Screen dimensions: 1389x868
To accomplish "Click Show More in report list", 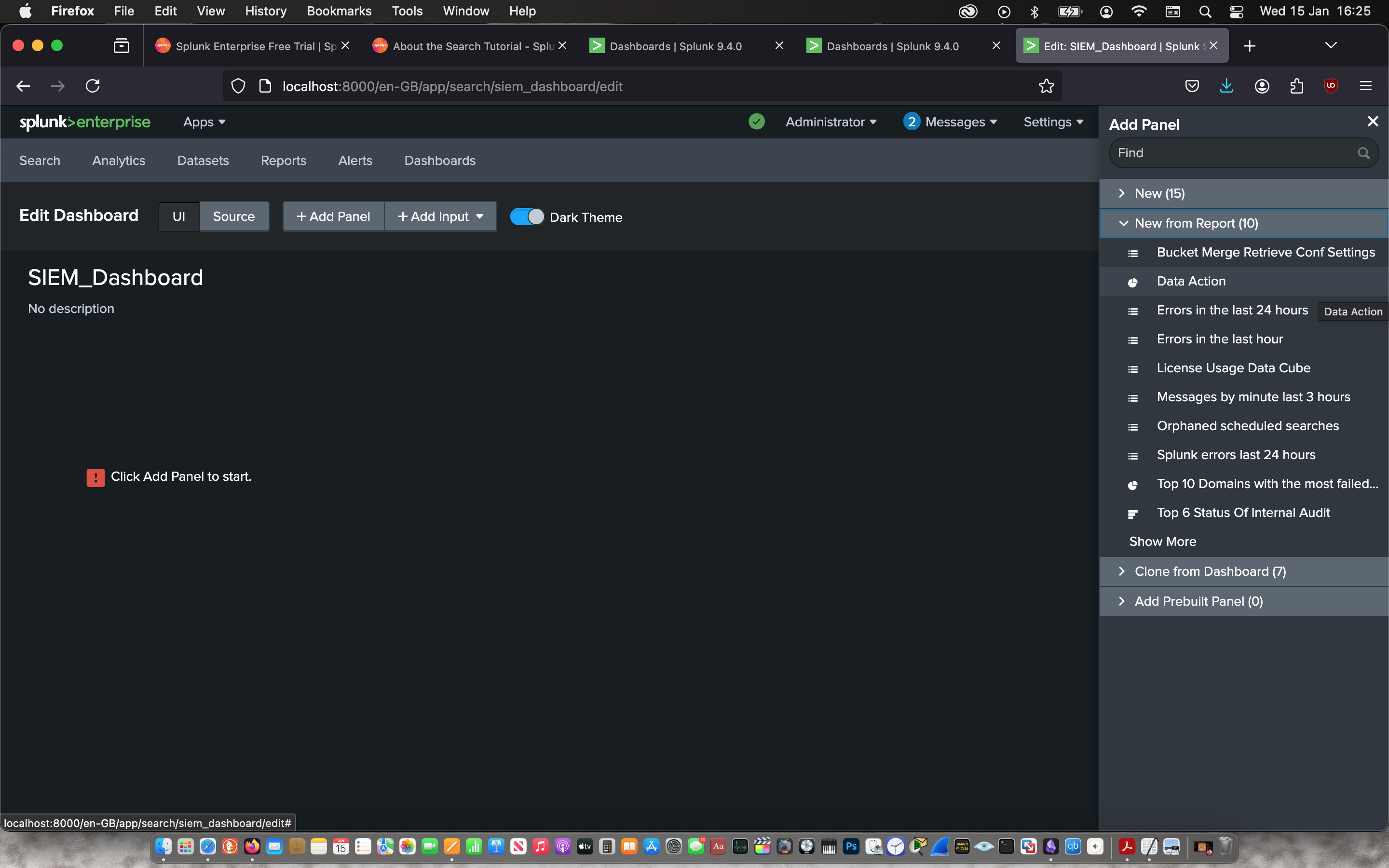I will 1162,542.
